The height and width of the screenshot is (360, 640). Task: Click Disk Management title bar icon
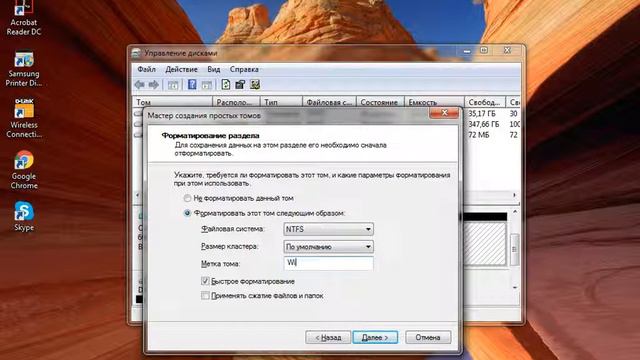tap(136, 53)
